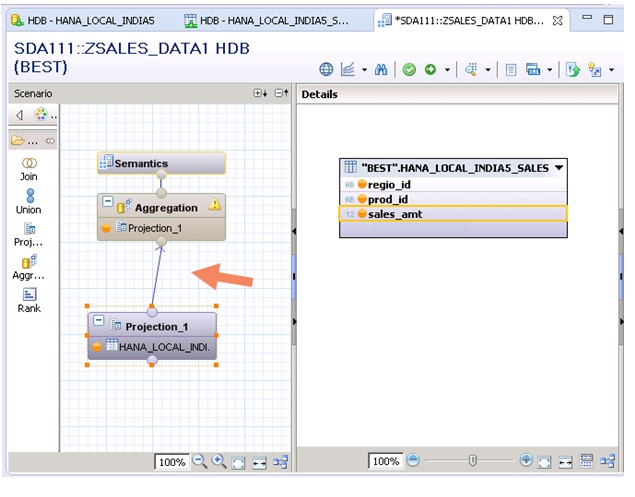Click the green checkmark validate icon
Screen dimensions: 635x497
pos(409,70)
